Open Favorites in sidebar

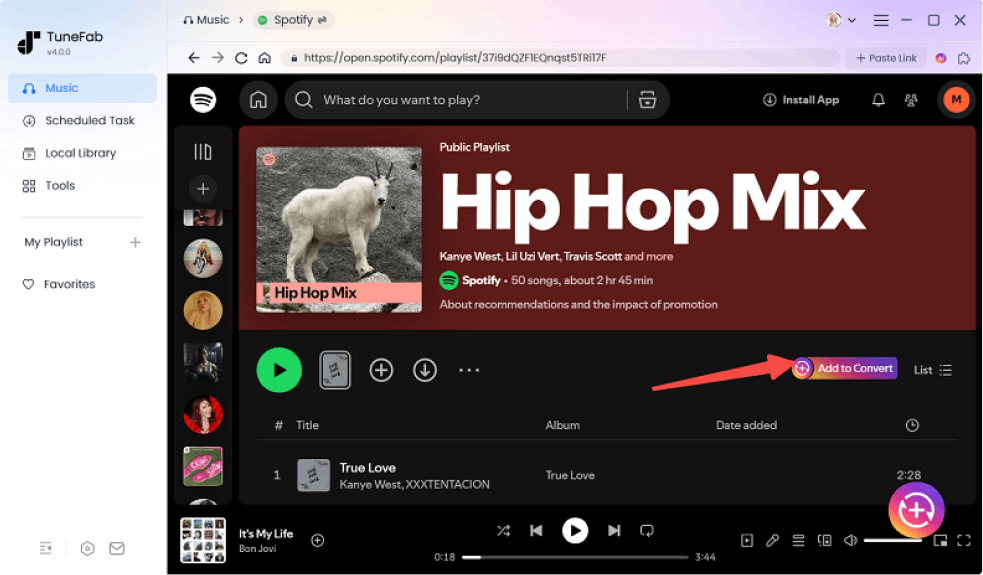[x=59, y=284]
